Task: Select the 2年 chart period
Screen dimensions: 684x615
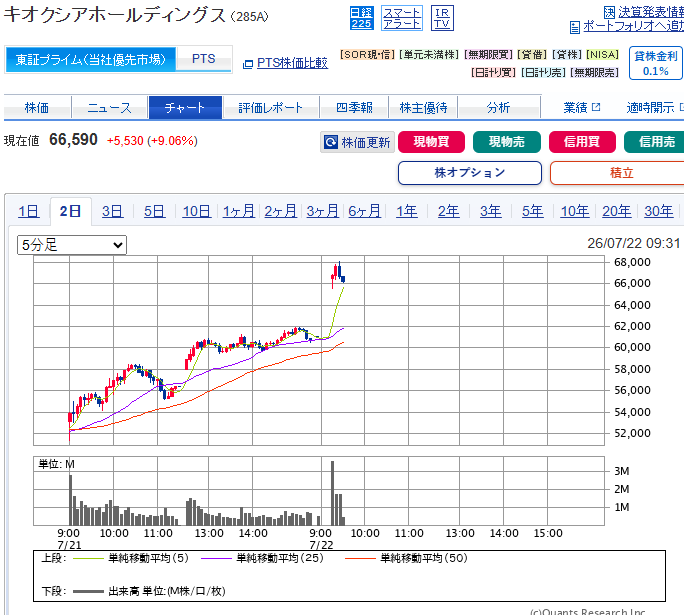Action: [448, 212]
